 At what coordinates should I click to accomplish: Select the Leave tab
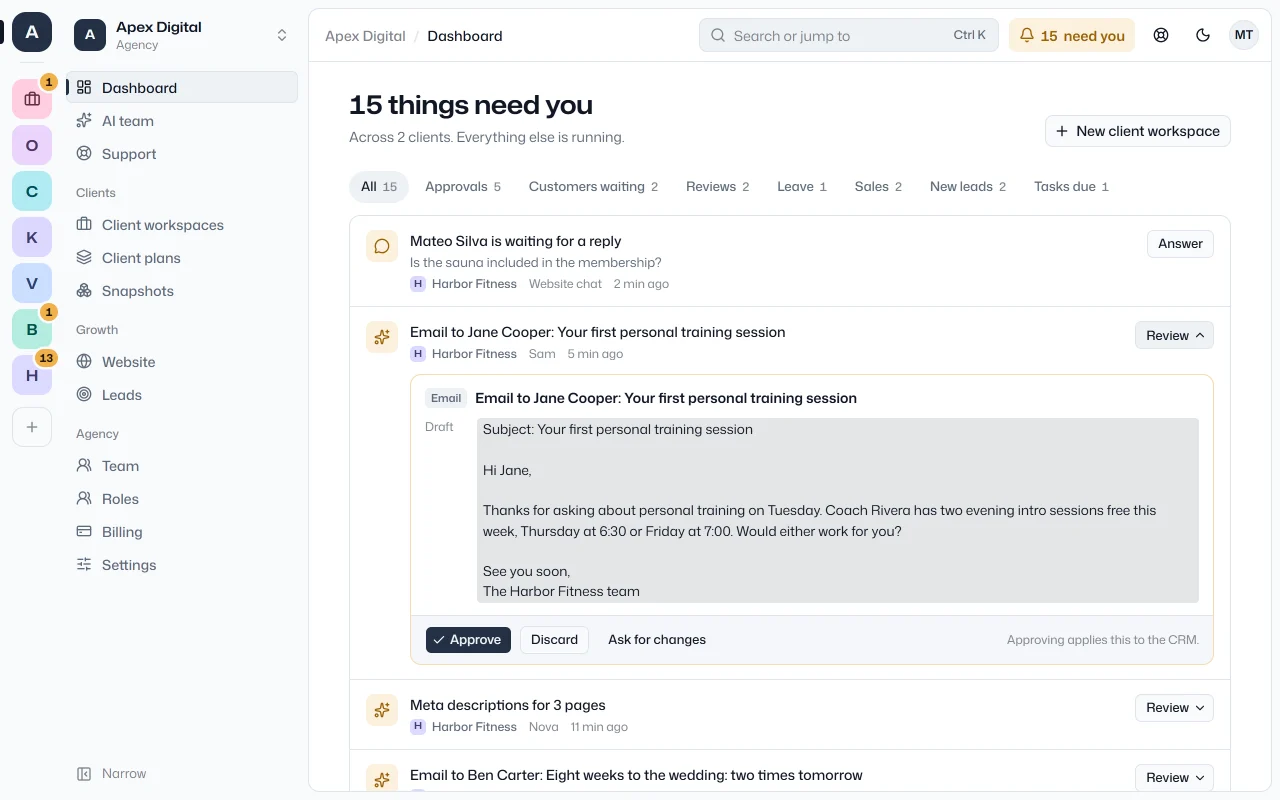click(802, 186)
